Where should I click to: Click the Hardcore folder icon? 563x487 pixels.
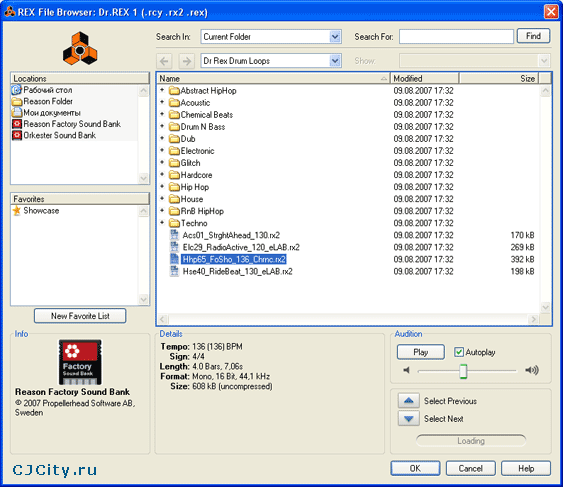(174, 175)
